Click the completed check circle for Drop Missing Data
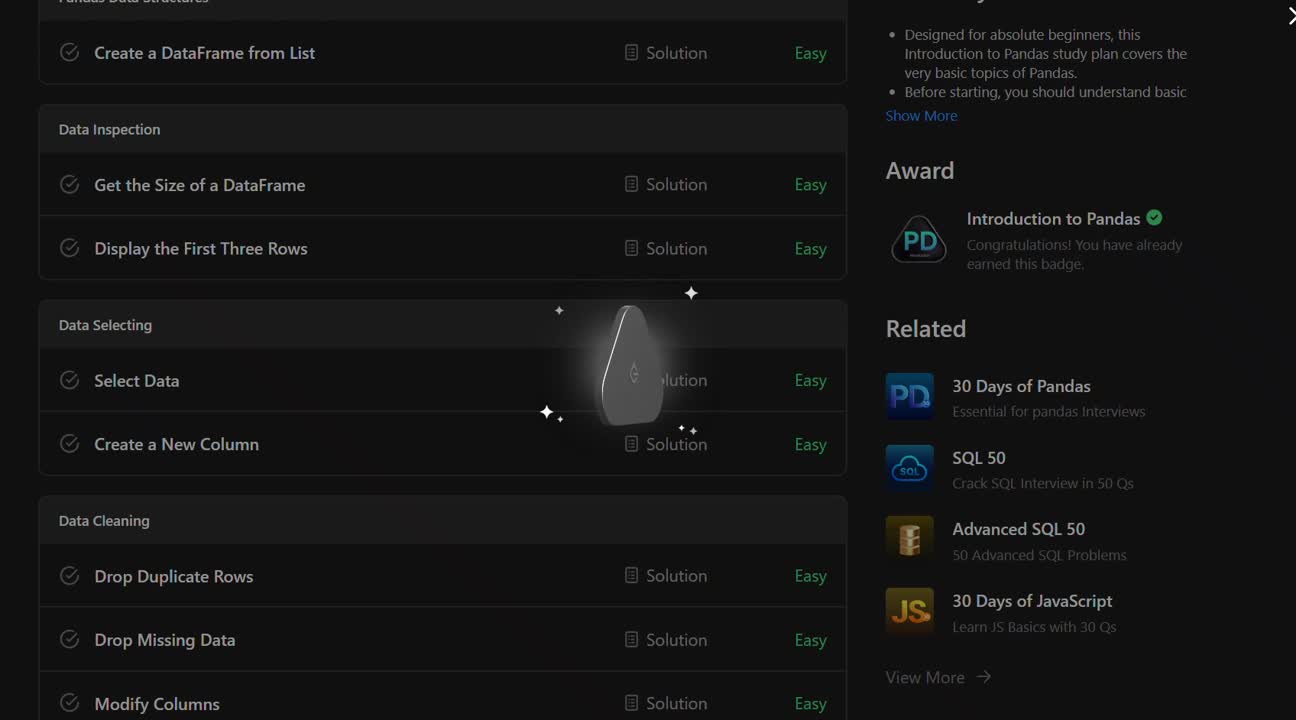Screen dimensions: 1296x720 (x=70, y=639)
